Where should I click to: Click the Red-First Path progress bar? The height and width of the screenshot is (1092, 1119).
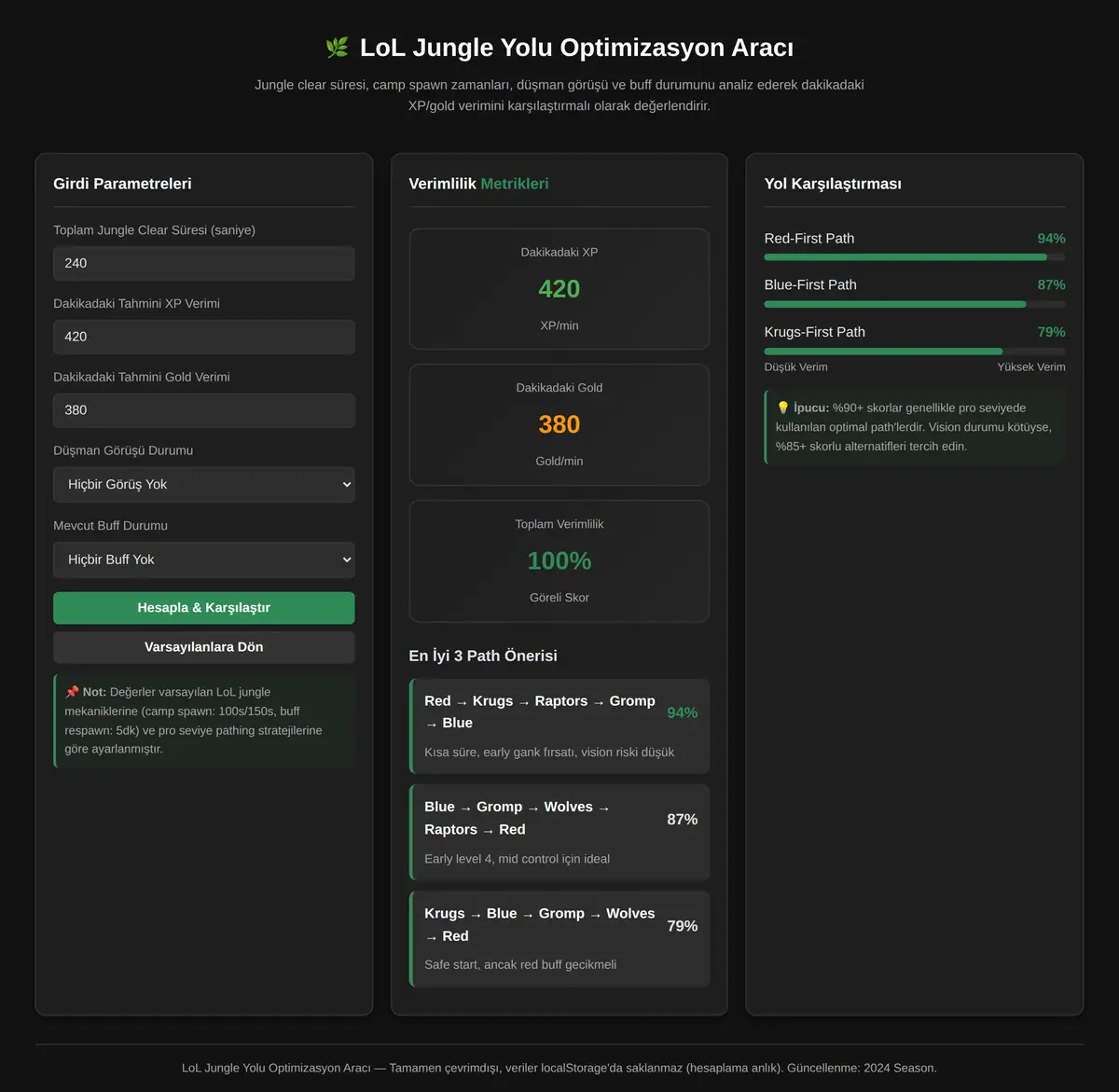point(915,256)
